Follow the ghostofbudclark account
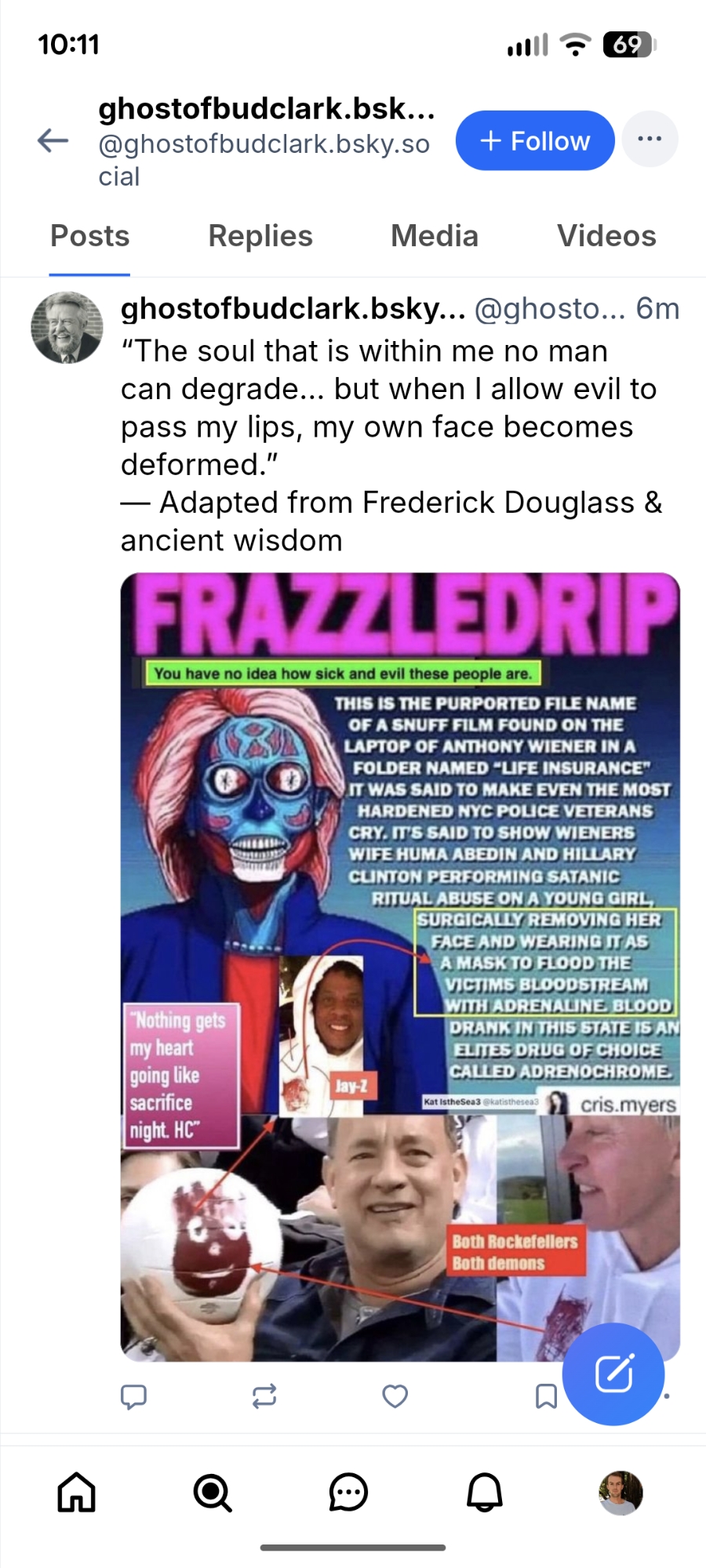This screenshot has height=1568, width=706. (535, 140)
